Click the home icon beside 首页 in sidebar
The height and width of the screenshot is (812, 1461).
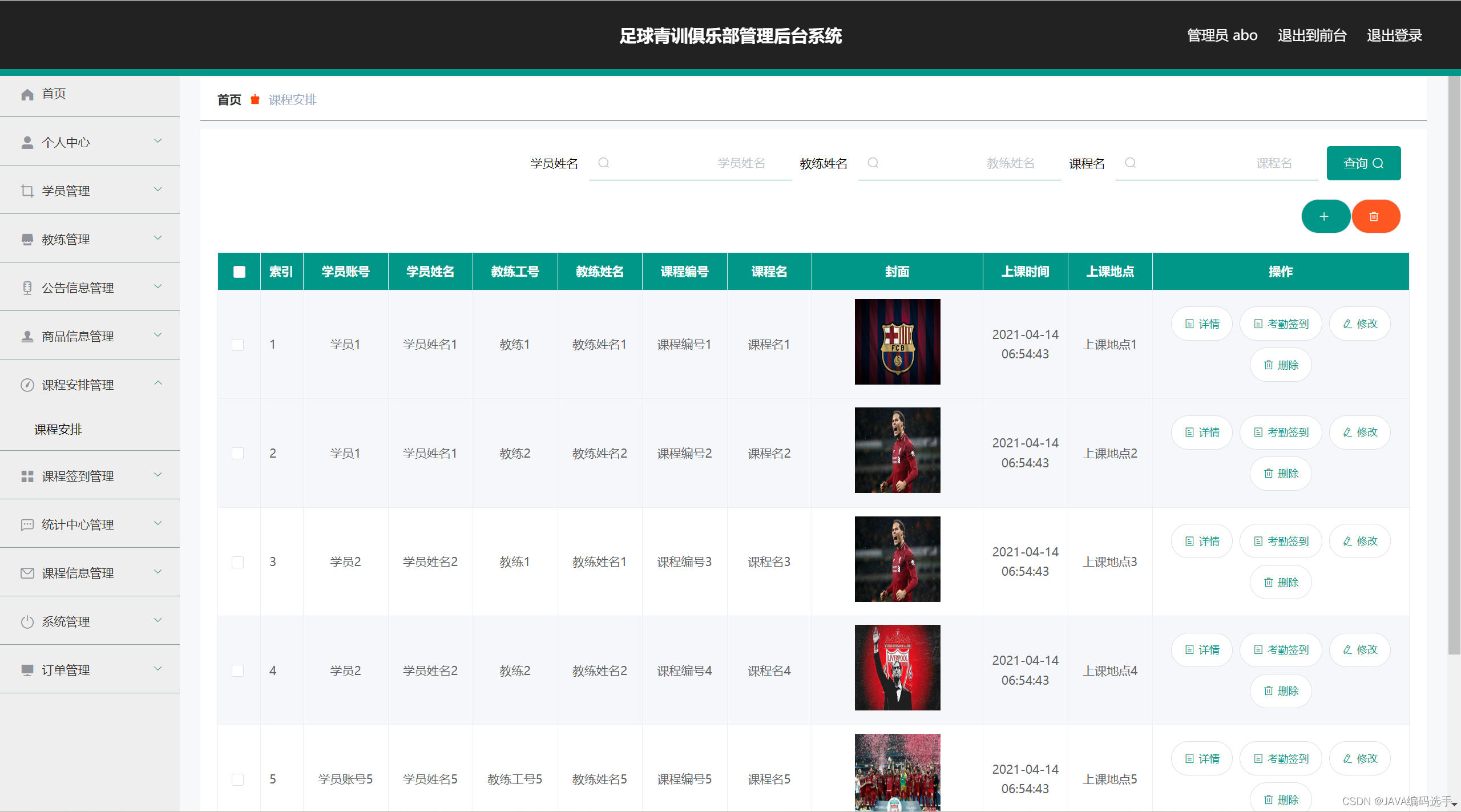[x=27, y=94]
